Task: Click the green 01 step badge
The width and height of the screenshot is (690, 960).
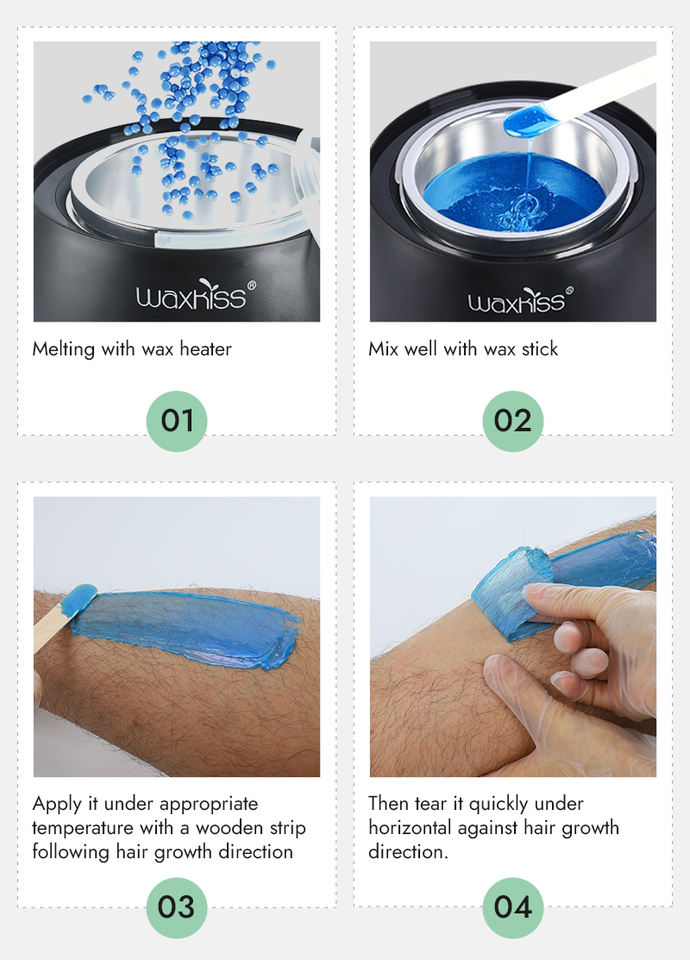Action: [177, 421]
